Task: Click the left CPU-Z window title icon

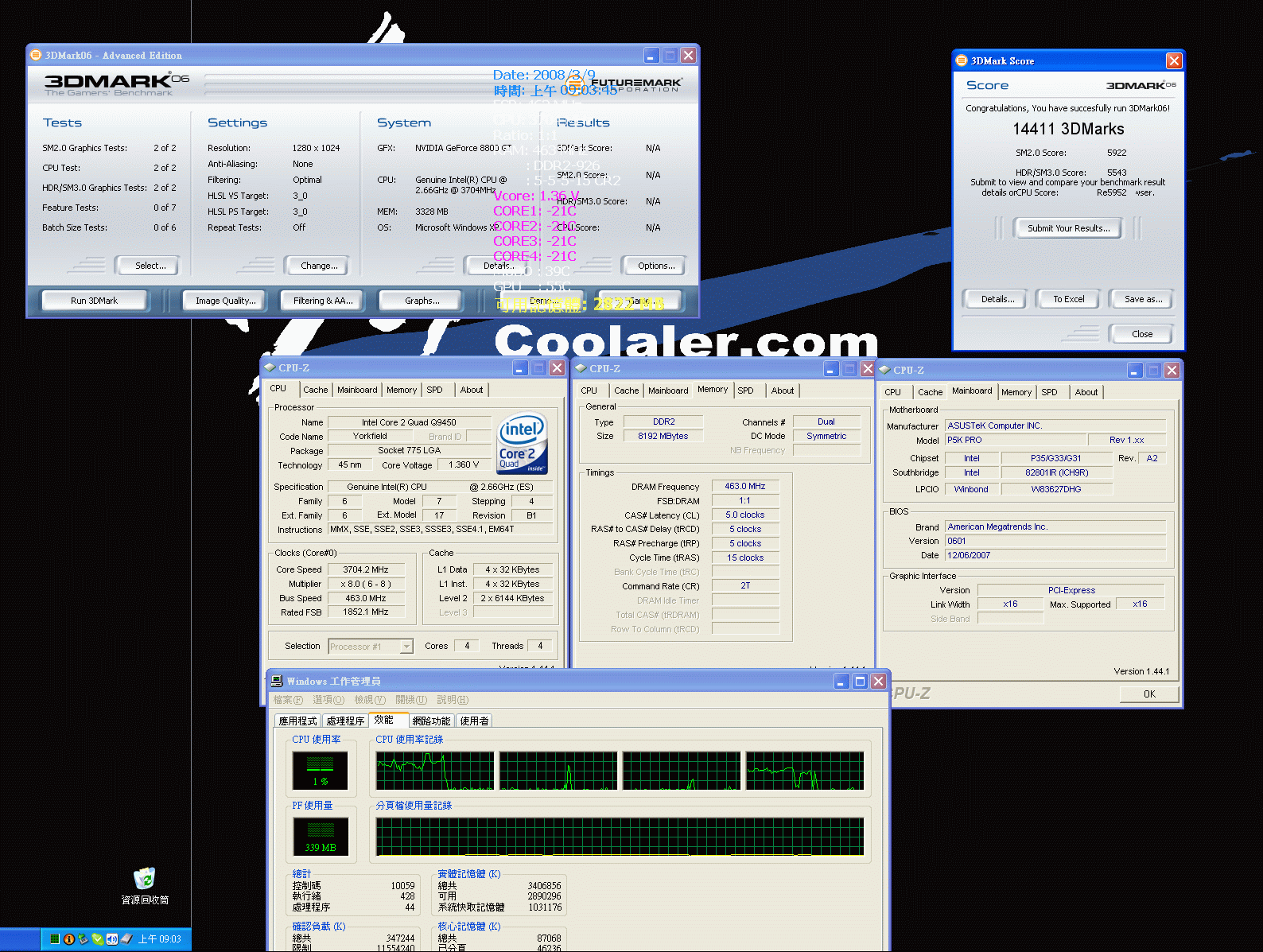Action: point(270,368)
